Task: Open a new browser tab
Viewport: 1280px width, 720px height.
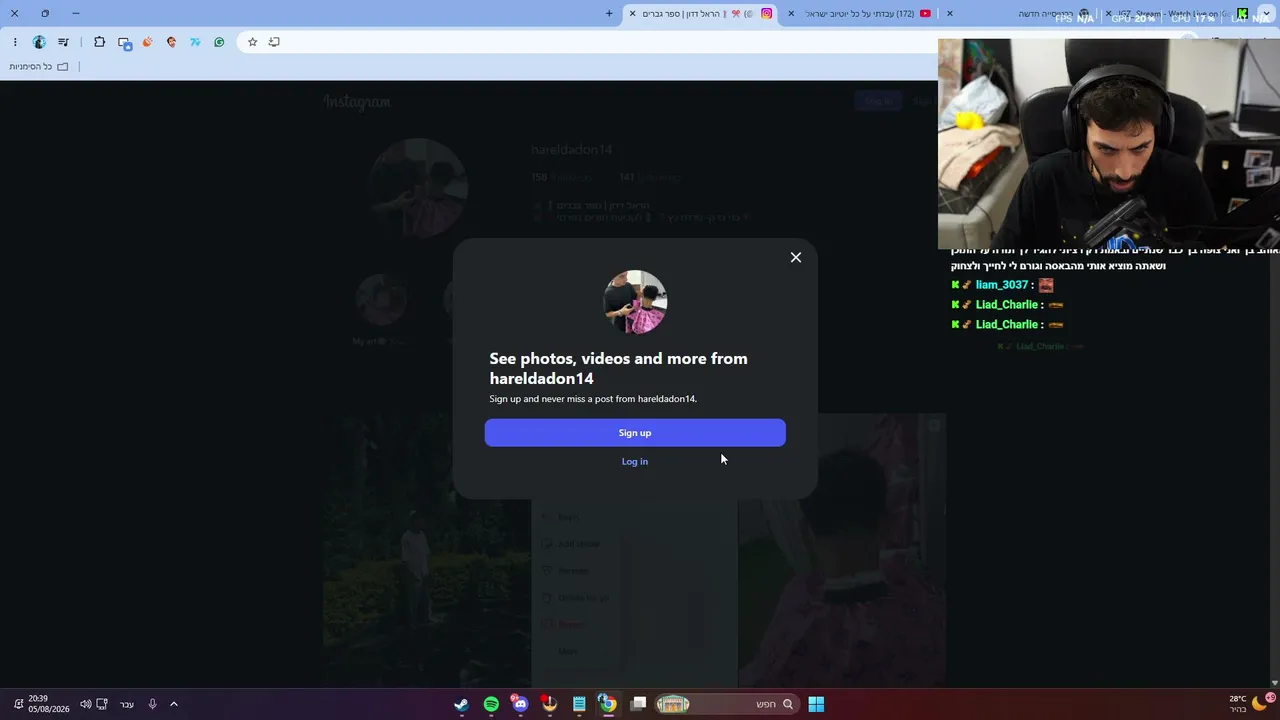Action: pos(609,13)
